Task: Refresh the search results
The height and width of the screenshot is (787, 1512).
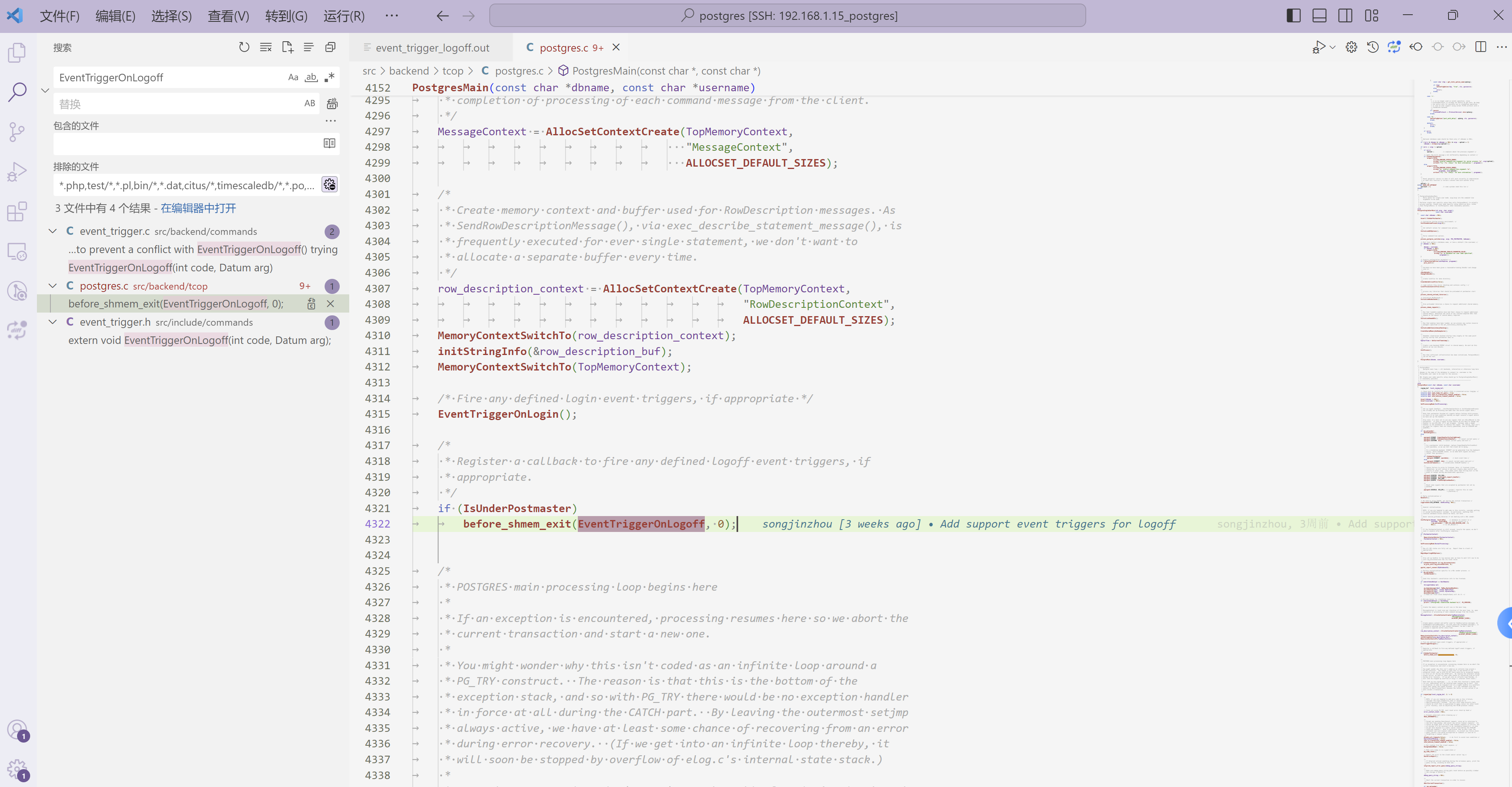Action: 244,47
